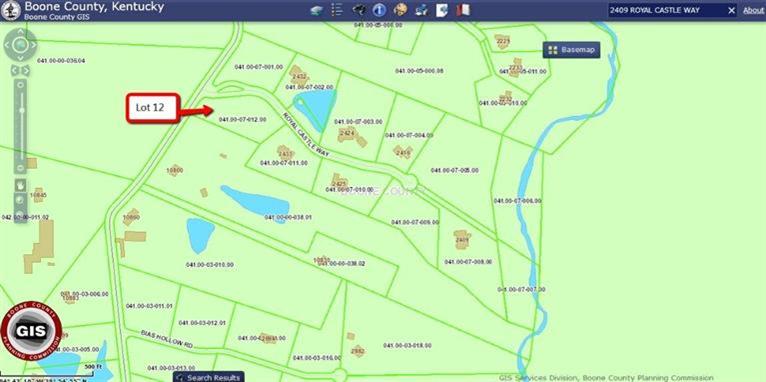
Task: Open the map layers stack icon
Action: [317, 10]
